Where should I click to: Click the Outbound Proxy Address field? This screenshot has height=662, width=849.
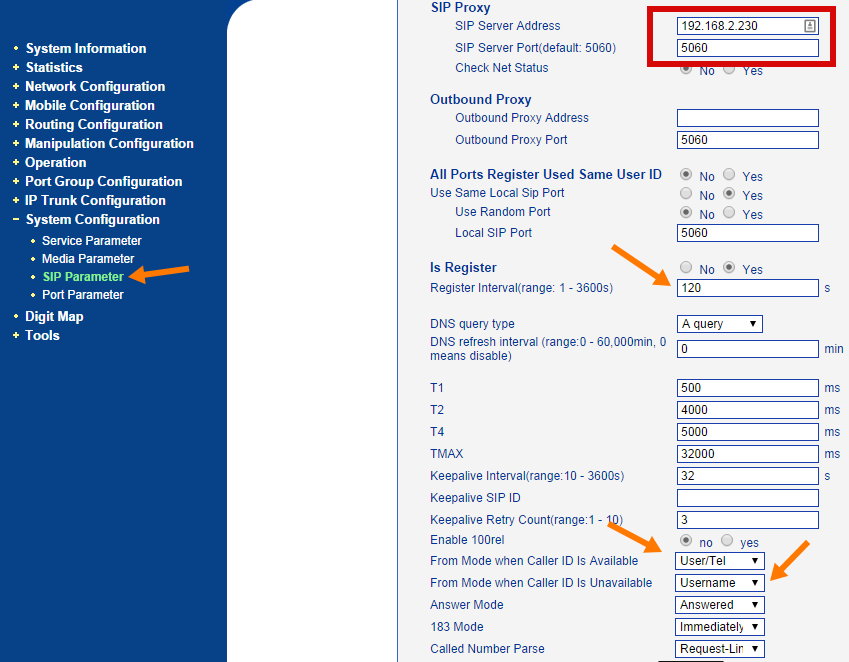pos(747,118)
